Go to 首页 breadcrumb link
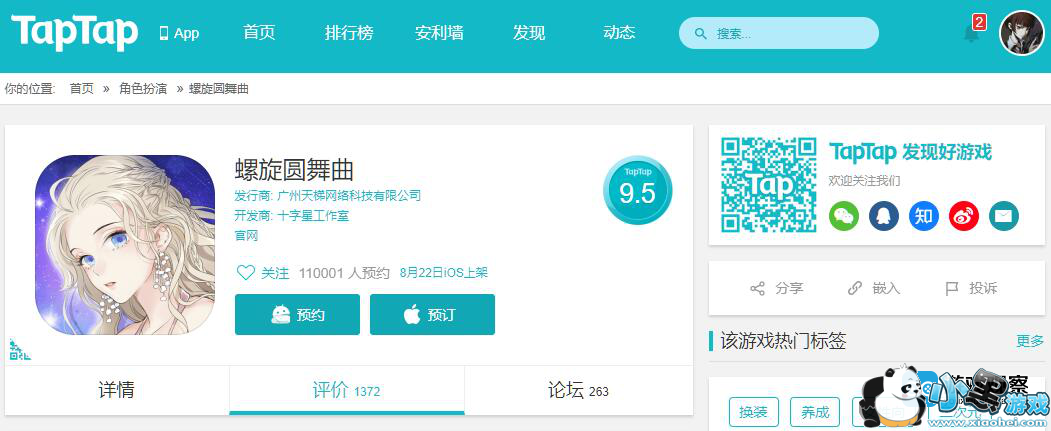The width and height of the screenshot is (1051, 431). click(x=82, y=88)
